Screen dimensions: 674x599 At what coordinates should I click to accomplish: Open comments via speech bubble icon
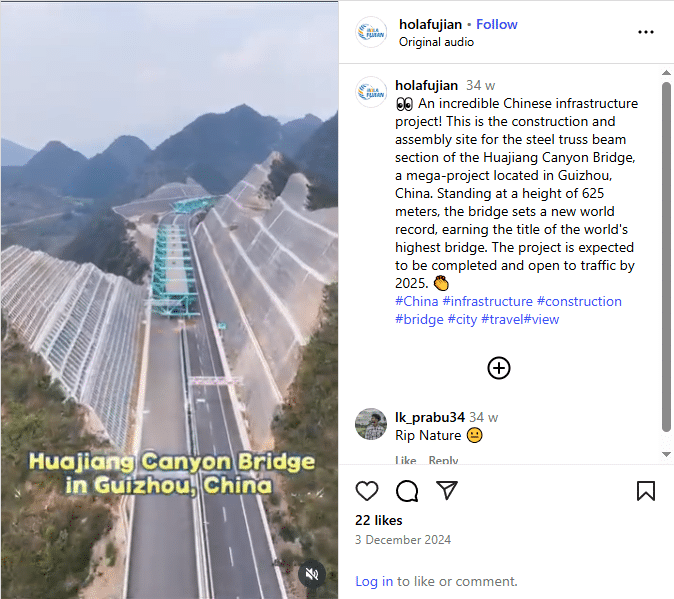[407, 491]
